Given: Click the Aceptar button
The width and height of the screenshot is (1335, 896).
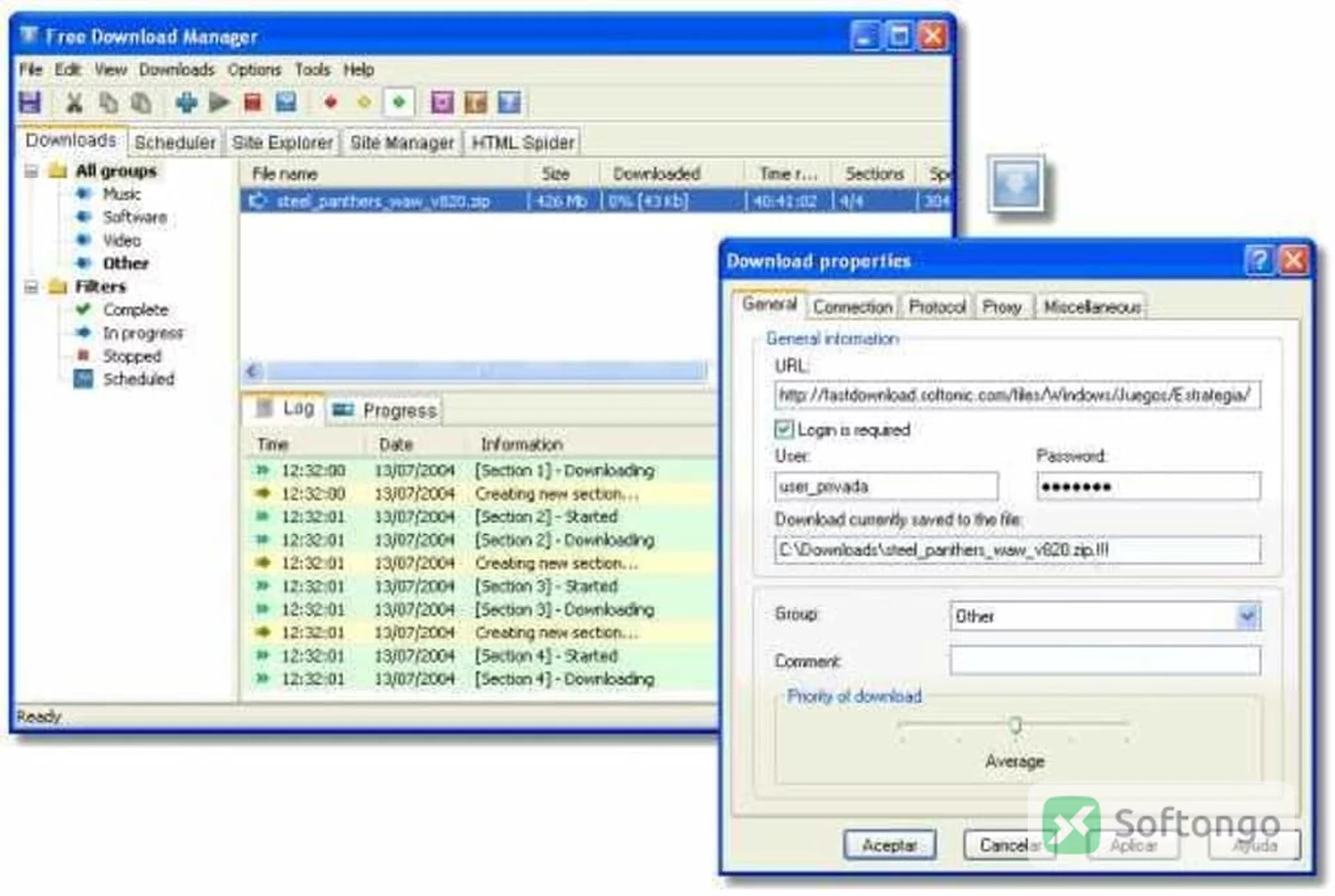Looking at the screenshot, I should click(889, 845).
